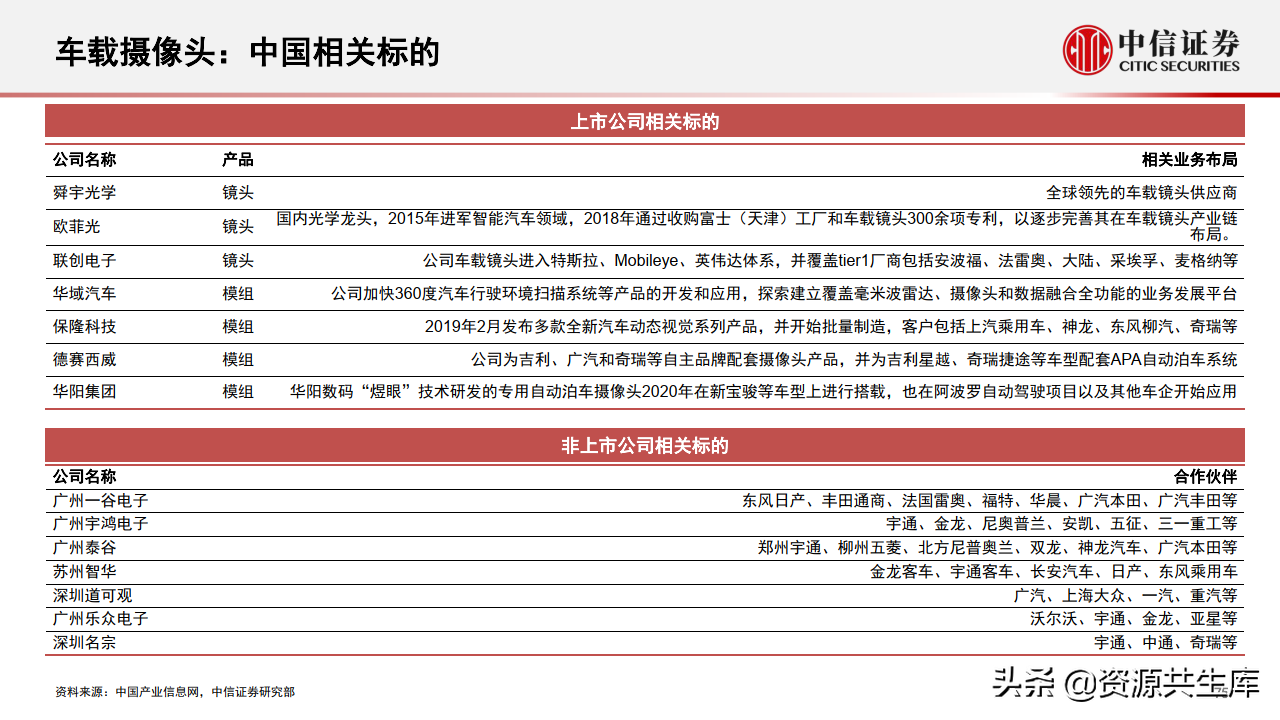Click 德赛西威's description about APA自动泊车系统
Image resolution: width=1280 pixels, height=720 pixels.
(x=854, y=359)
